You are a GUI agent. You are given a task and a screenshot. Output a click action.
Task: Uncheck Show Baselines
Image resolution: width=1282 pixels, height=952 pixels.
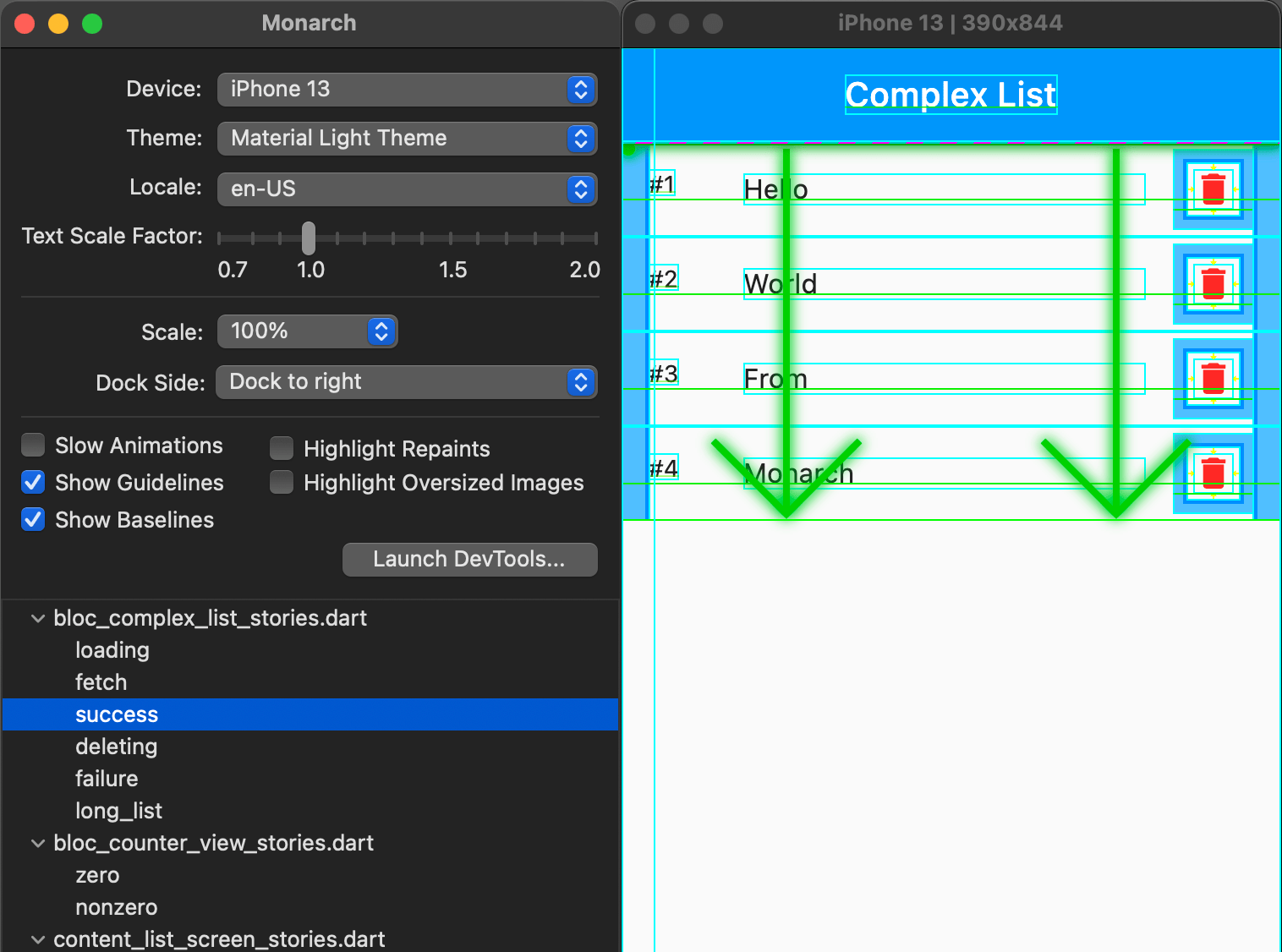[x=32, y=519]
